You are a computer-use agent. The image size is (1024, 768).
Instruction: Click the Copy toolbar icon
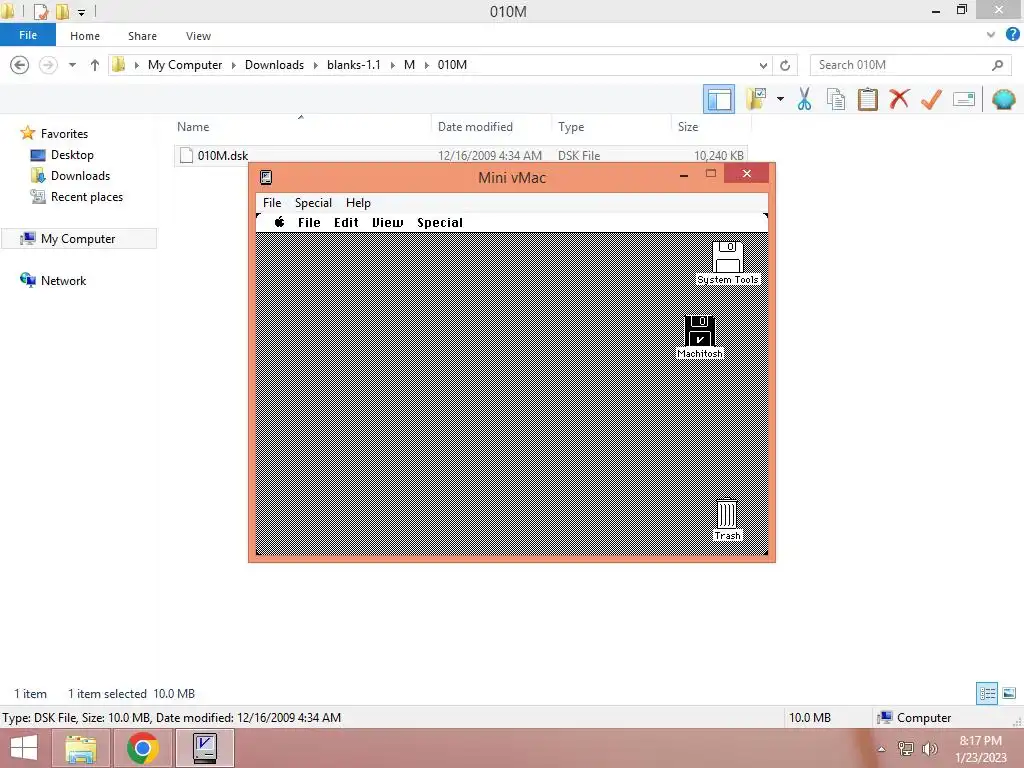click(836, 99)
